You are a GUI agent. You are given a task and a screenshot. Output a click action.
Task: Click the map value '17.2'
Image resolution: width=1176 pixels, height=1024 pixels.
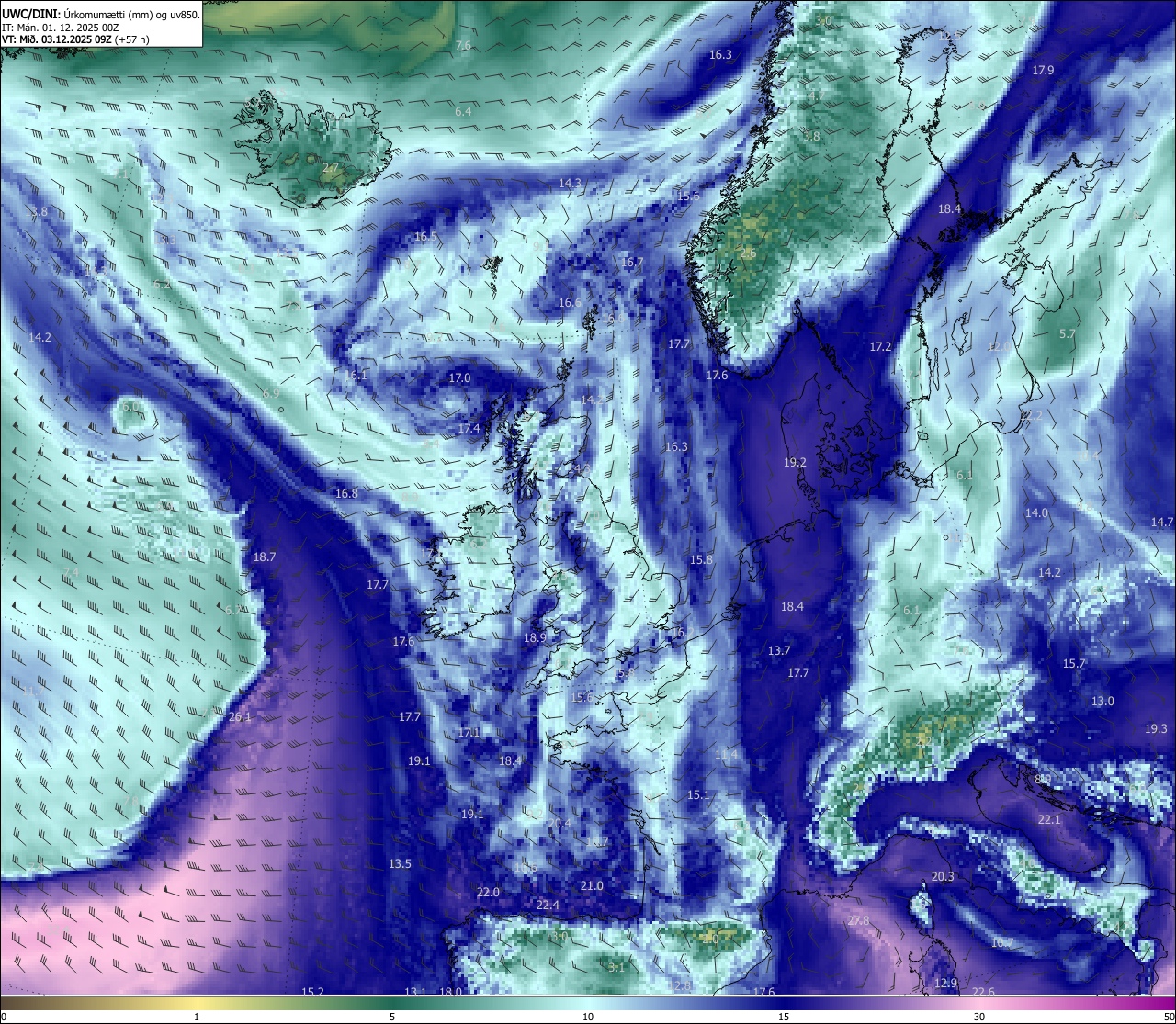pos(880,346)
